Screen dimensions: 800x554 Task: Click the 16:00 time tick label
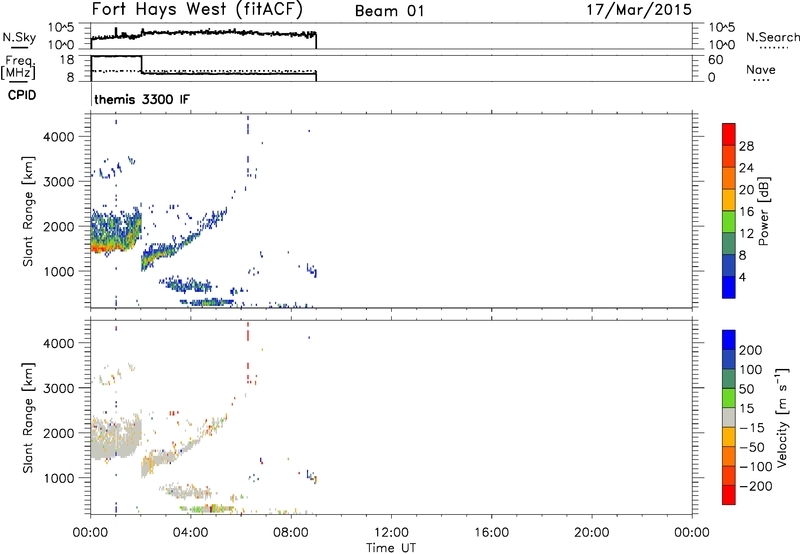click(491, 532)
